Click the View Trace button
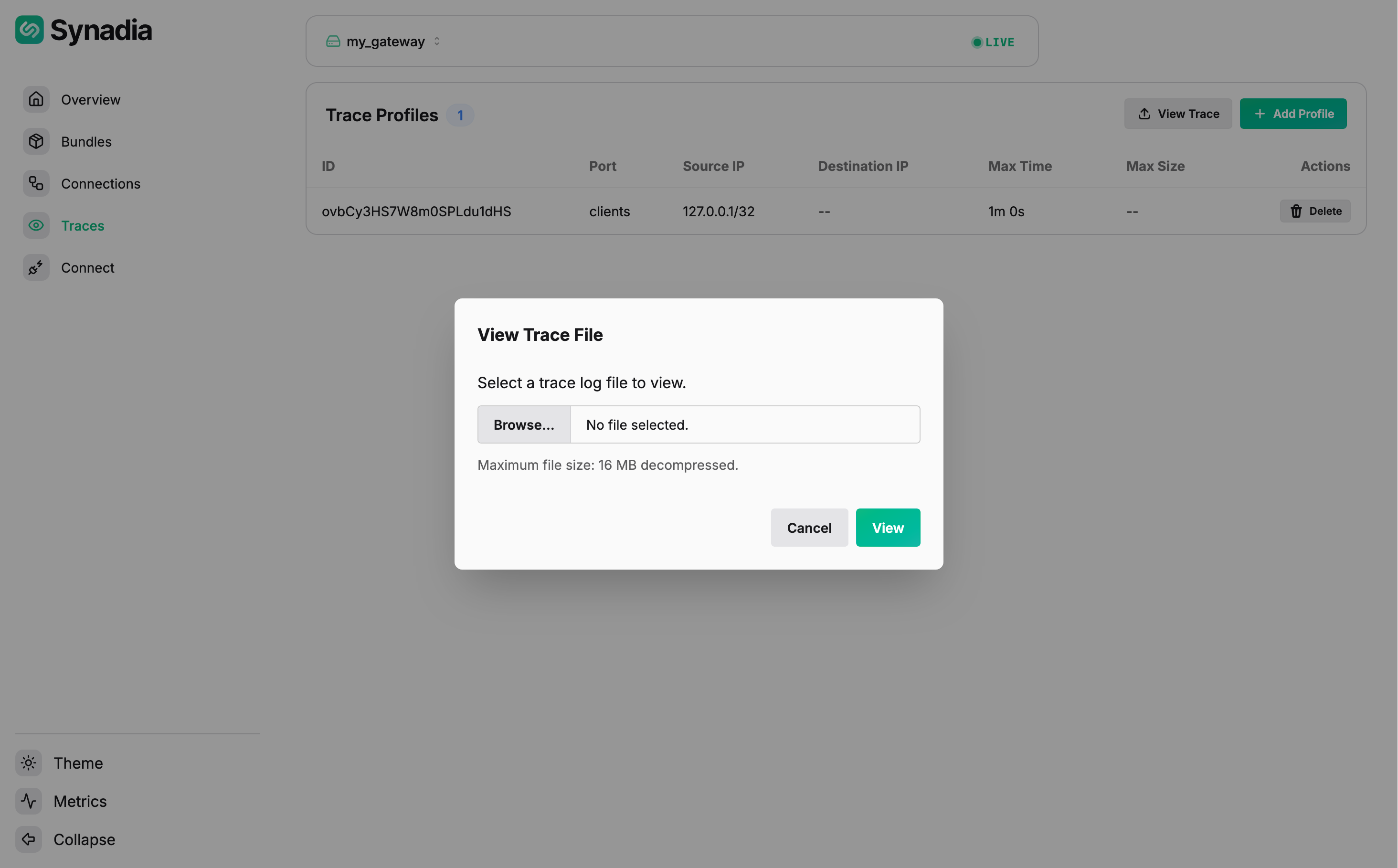The image size is (1398, 868). (x=1177, y=114)
